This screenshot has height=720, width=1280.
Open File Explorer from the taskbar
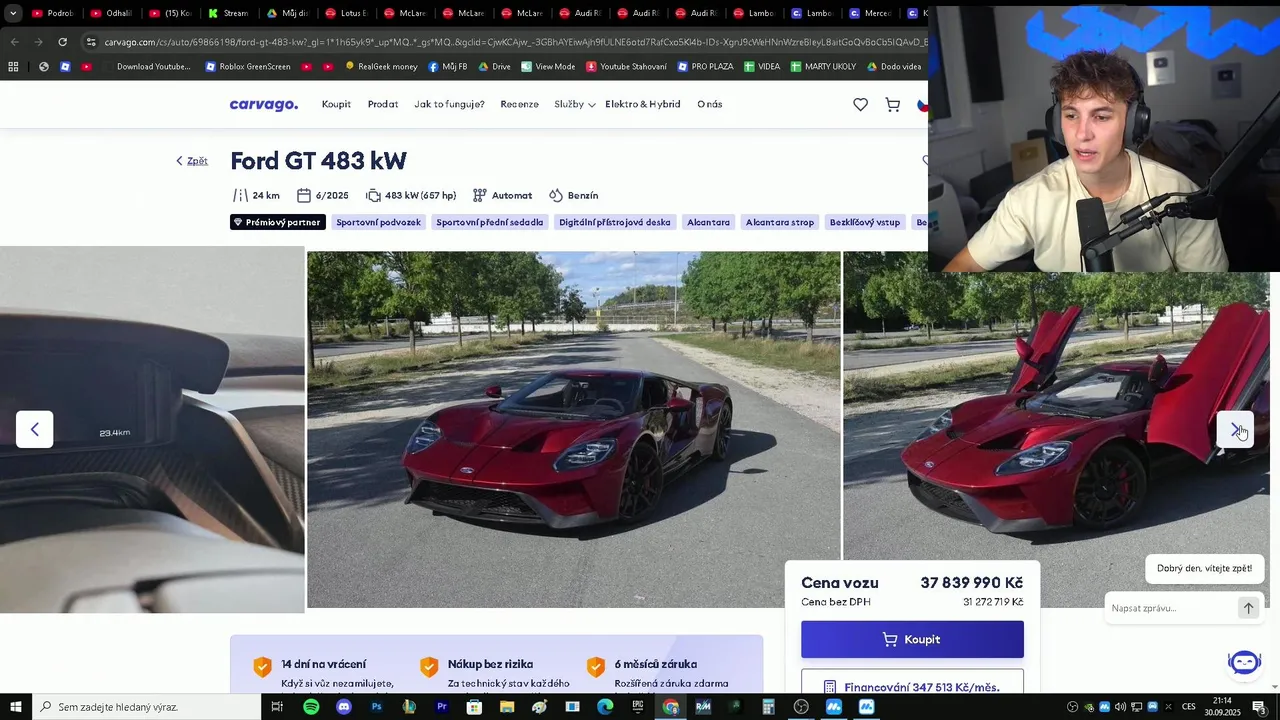pyautogui.click(x=507, y=707)
